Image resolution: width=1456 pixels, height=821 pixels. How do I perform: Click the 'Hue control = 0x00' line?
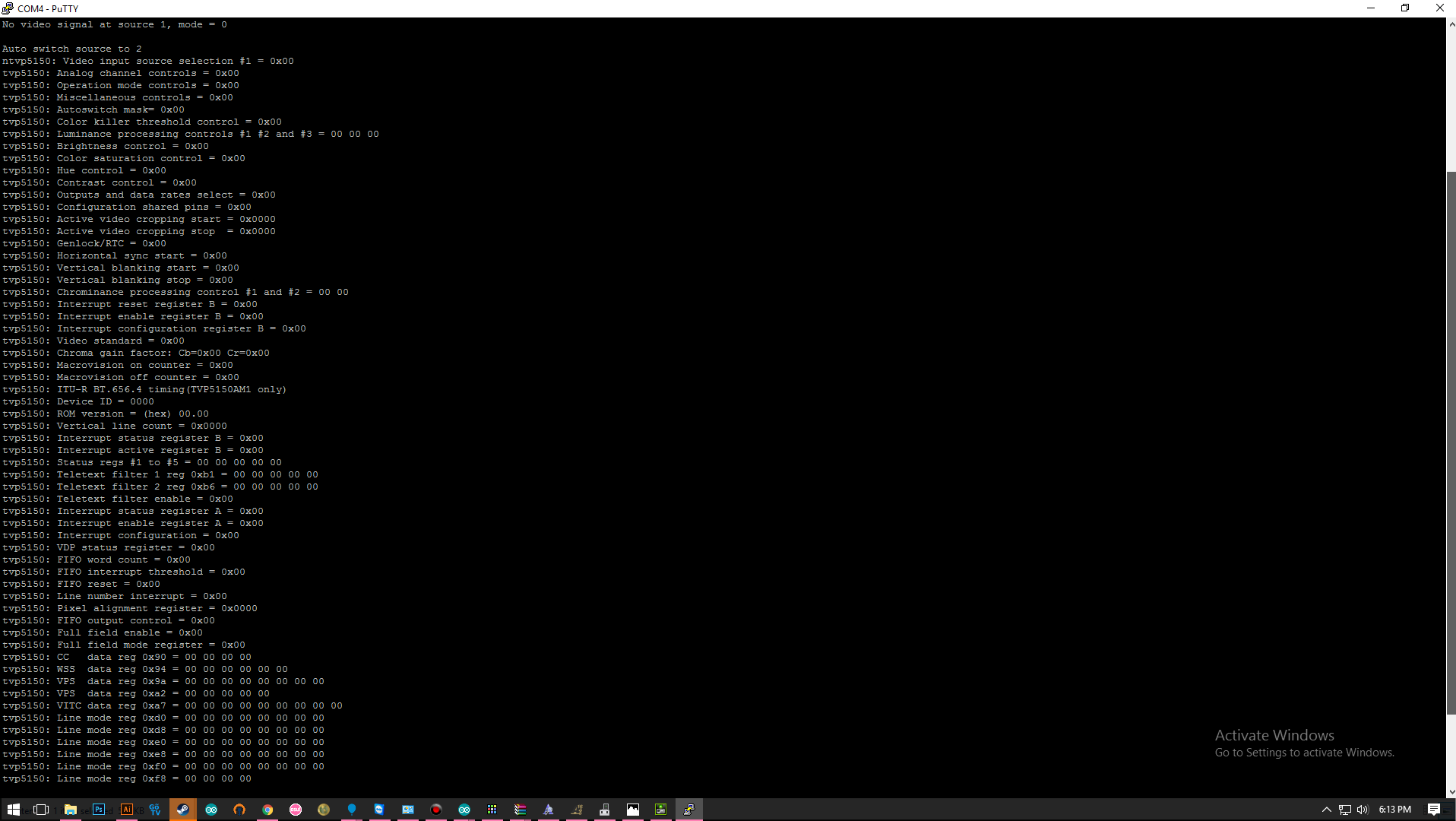coord(84,170)
